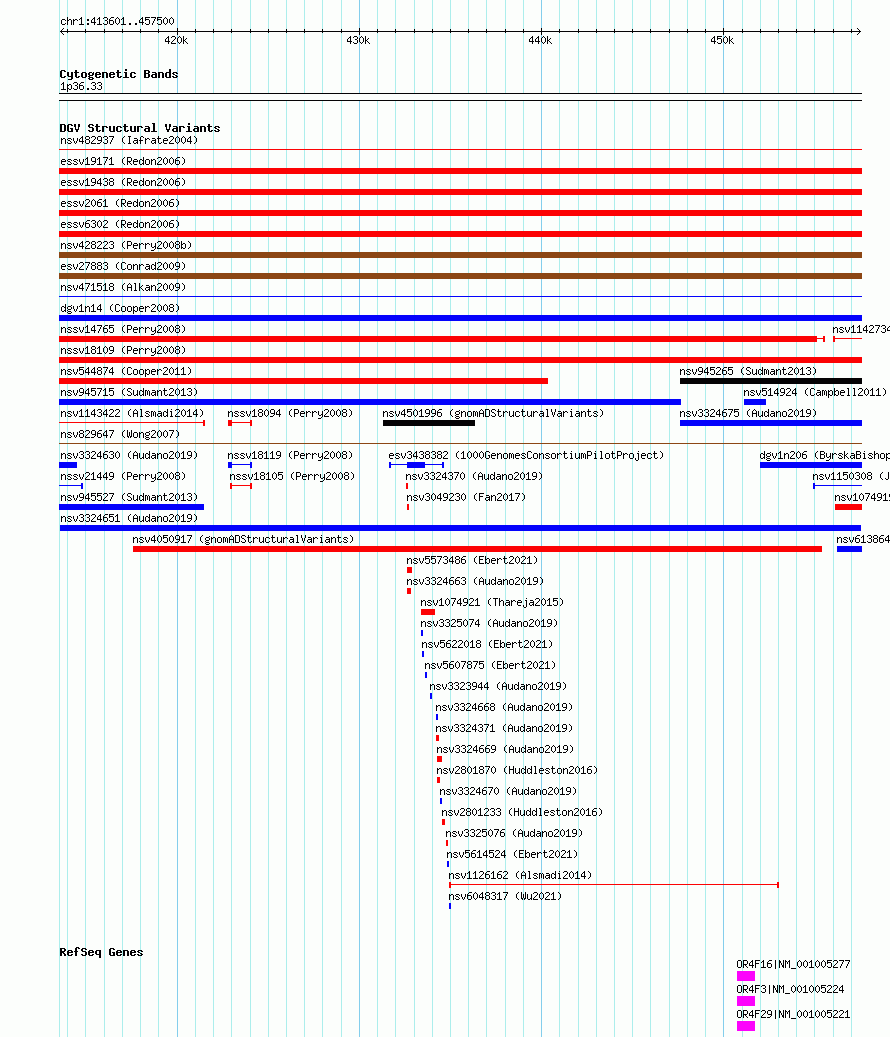Select nsv3324370 (Audano2019) label
890x1037 pixels.
click(x=474, y=477)
